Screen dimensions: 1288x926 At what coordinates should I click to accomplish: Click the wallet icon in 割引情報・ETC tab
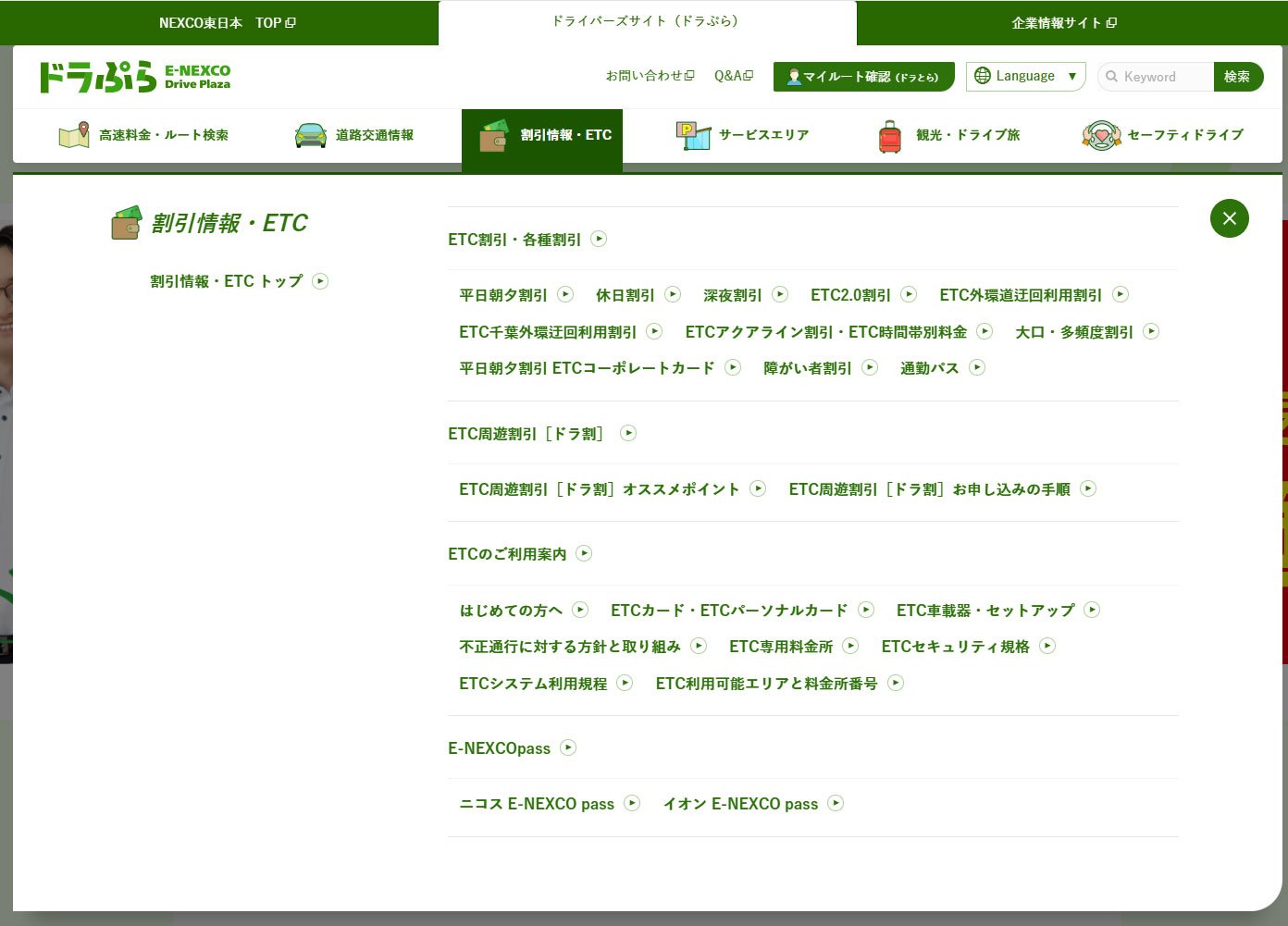pos(494,135)
